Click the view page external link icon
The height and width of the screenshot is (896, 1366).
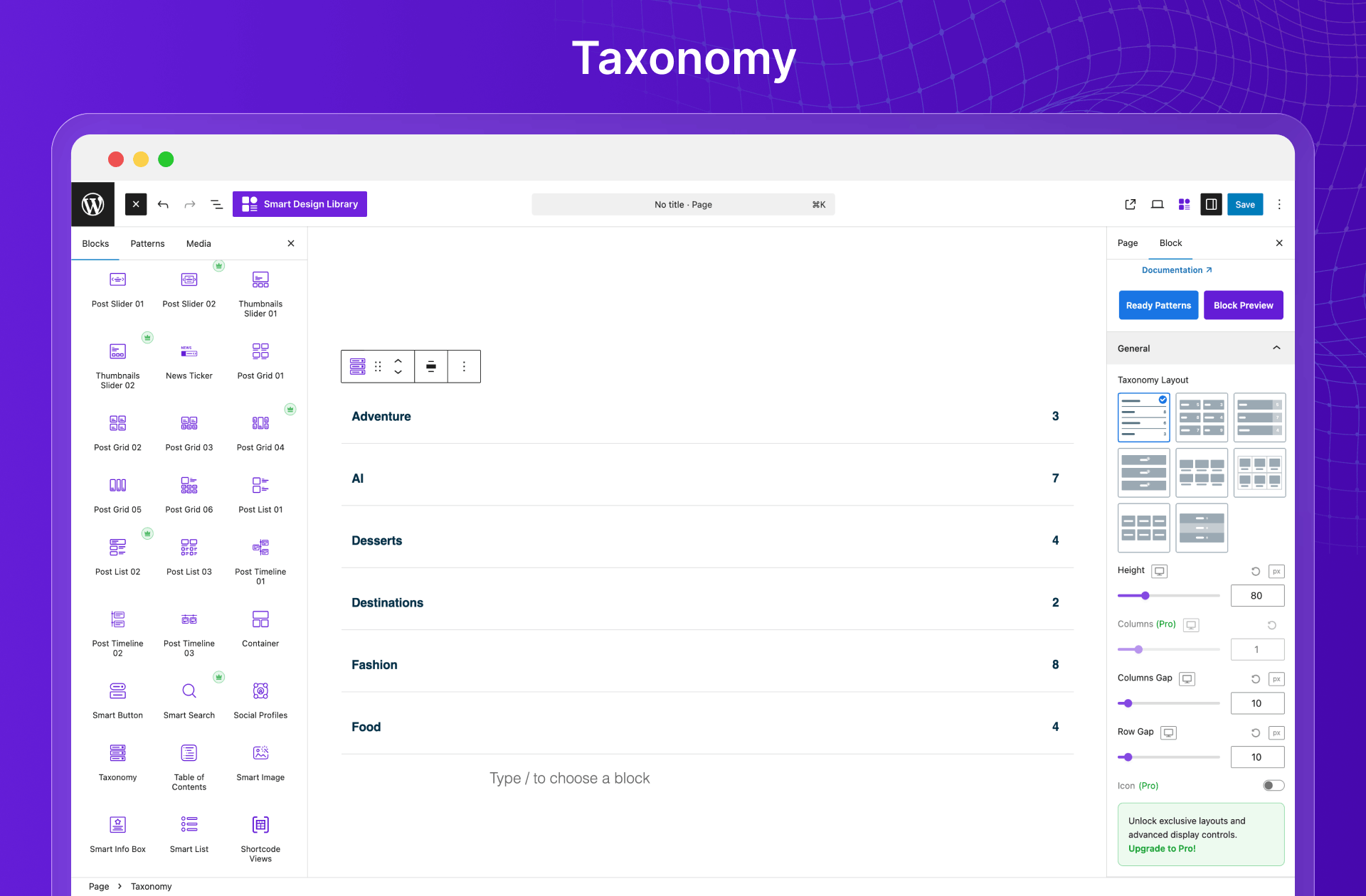coord(1130,204)
